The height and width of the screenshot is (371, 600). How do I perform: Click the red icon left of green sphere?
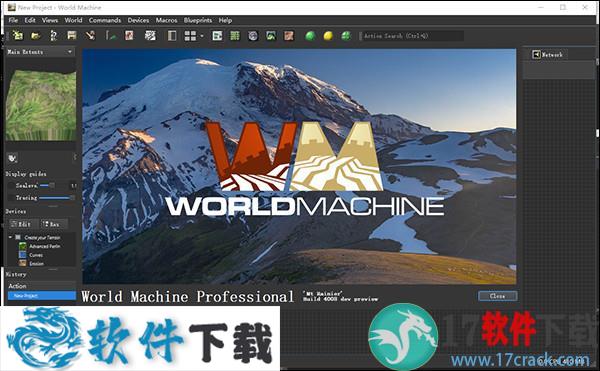click(289, 36)
